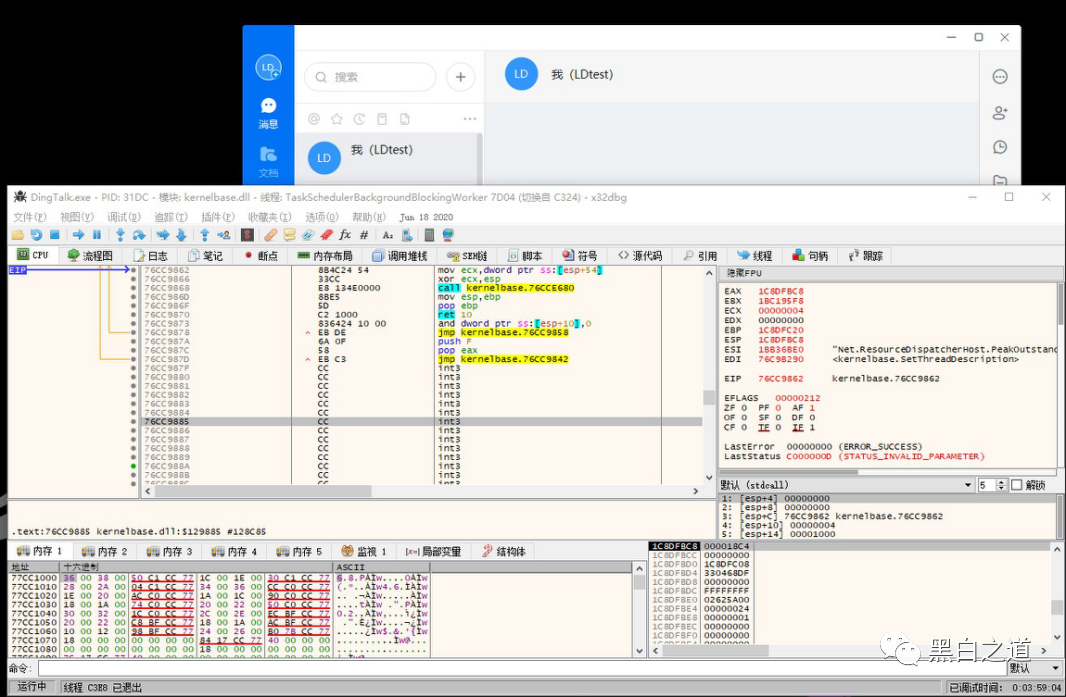Select the 监视 1 tab
The width and height of the screenshot is (1066, 697).
click(x=364, y=551)
